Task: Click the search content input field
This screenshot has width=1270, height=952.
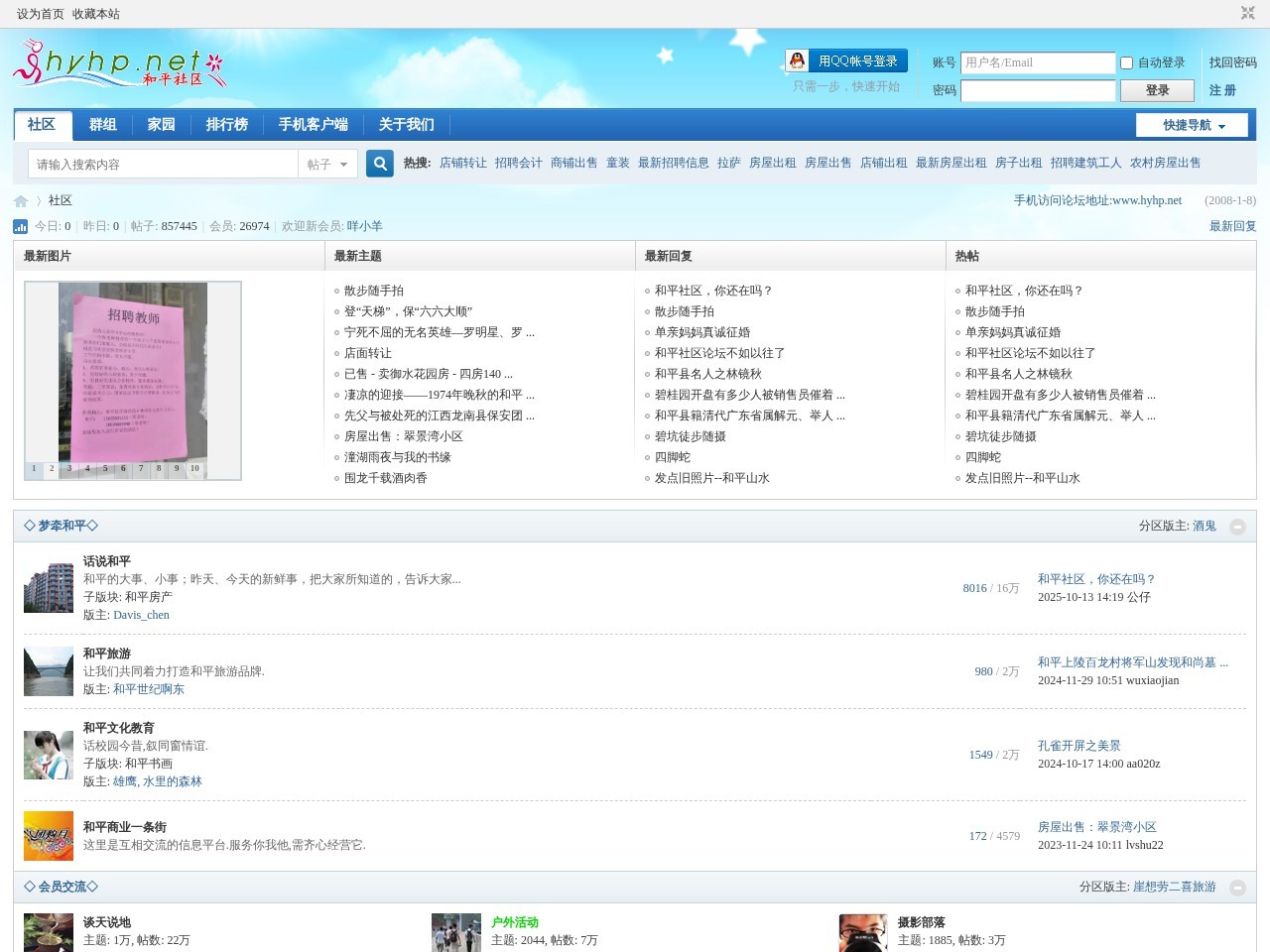Action: click(x=163, y=164)
